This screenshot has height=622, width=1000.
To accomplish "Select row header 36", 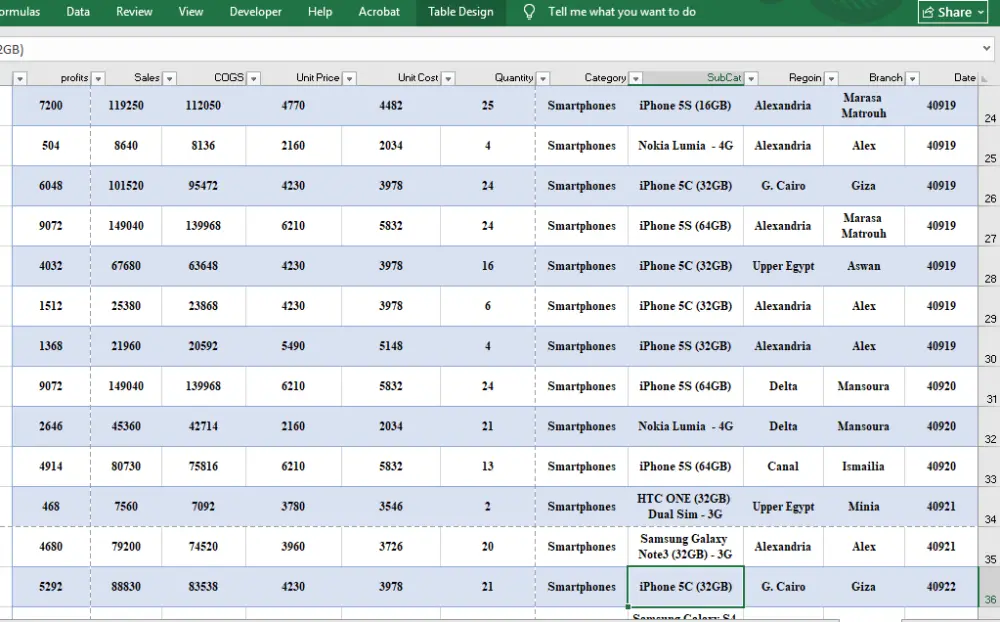I will pyautogui.click(x=990, y=587).
